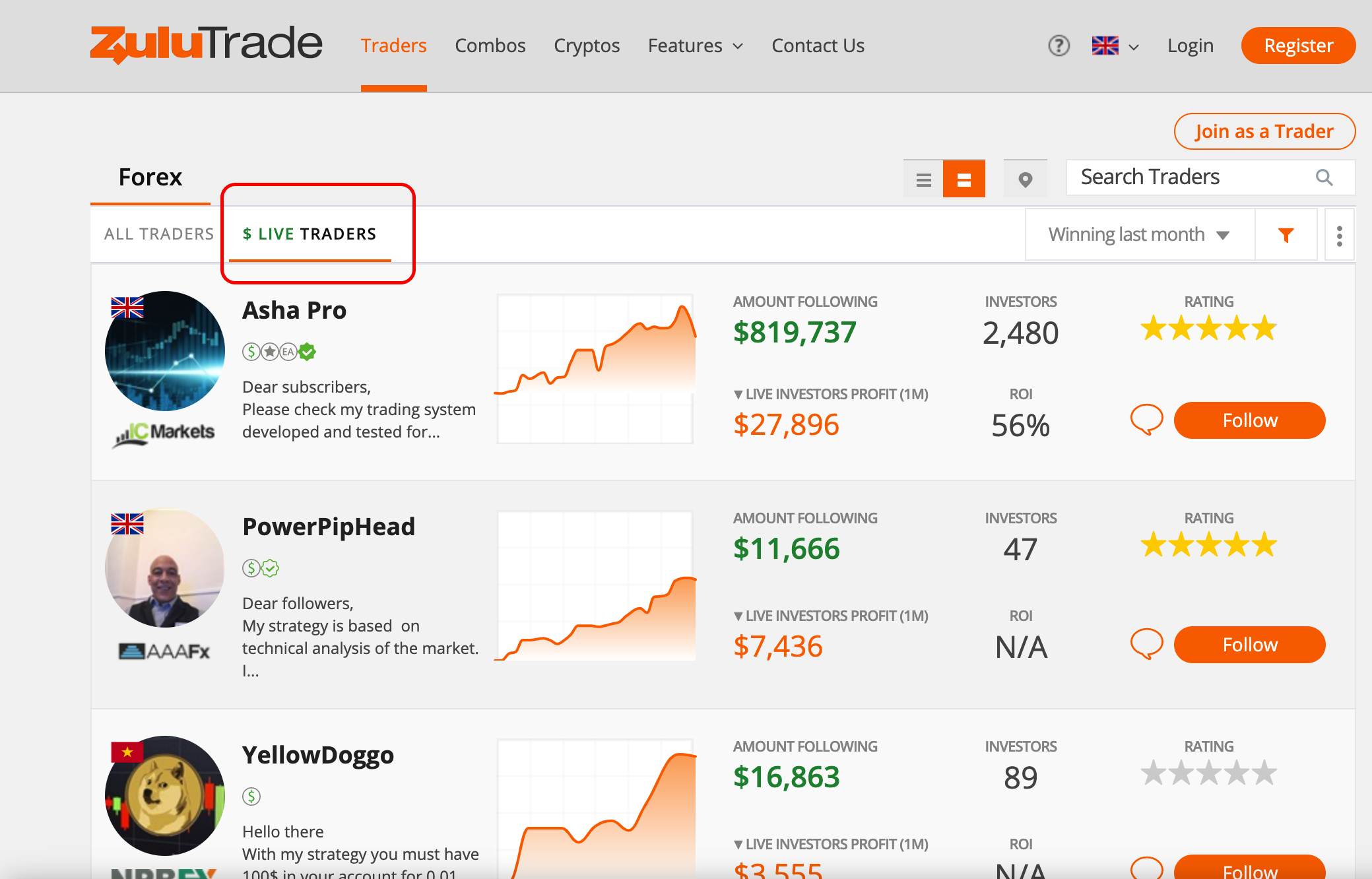The height and width of the screenshot is (879, 1372).
Task: Switch to compact list view icon
Action: click(923, 179)
